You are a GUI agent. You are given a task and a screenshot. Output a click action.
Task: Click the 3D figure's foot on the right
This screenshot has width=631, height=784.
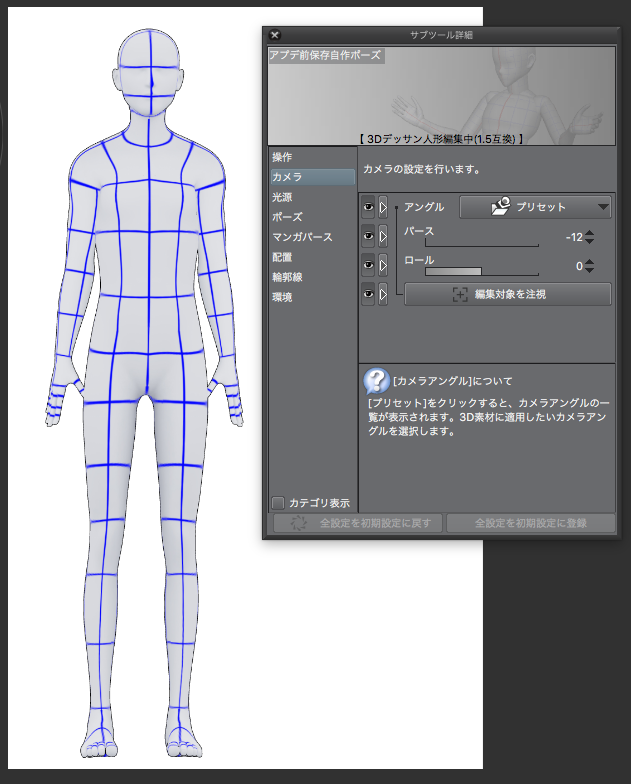[184, 740]
